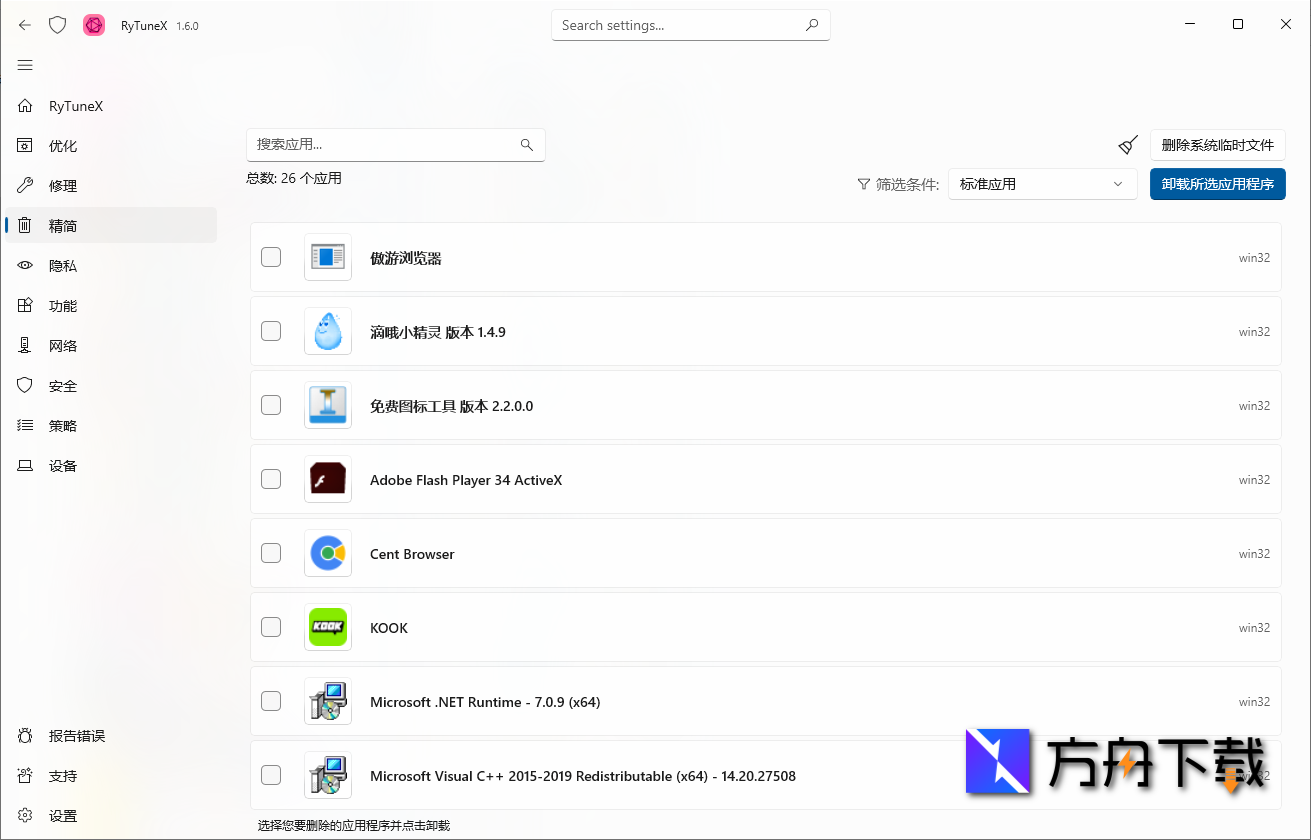Select KOOK for uninstallation
This screenshot has height=840, width=1311.
(271, 627)
